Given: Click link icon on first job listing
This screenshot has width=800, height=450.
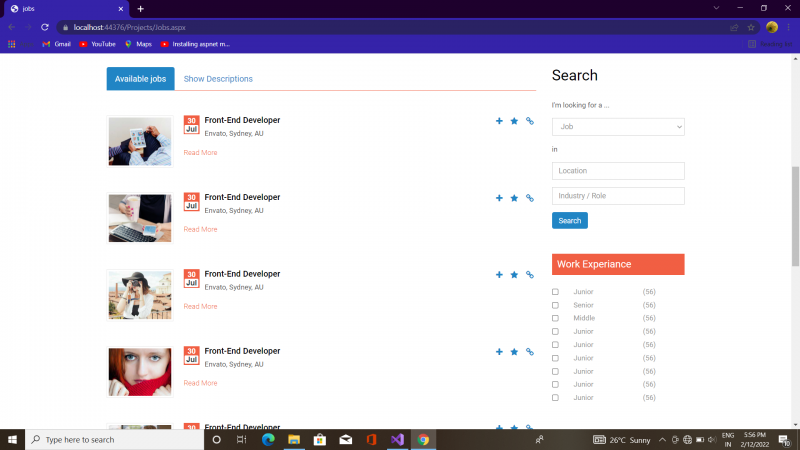Looking at the screenshot, I should point(530,121).
